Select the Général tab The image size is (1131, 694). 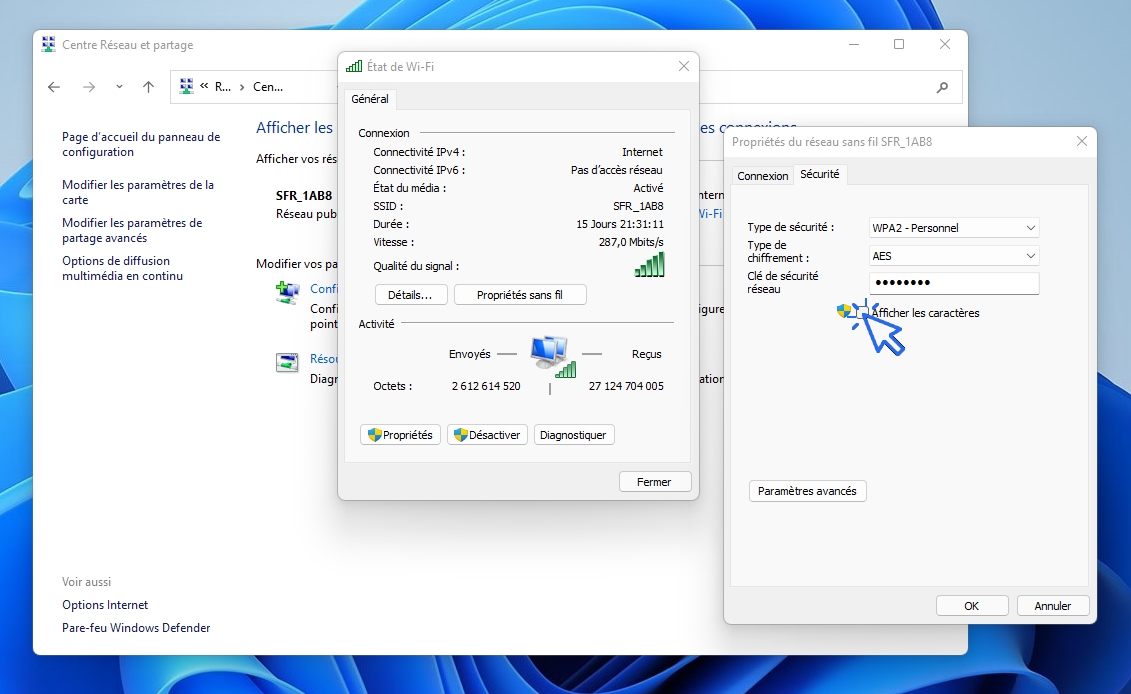[369, 99]
